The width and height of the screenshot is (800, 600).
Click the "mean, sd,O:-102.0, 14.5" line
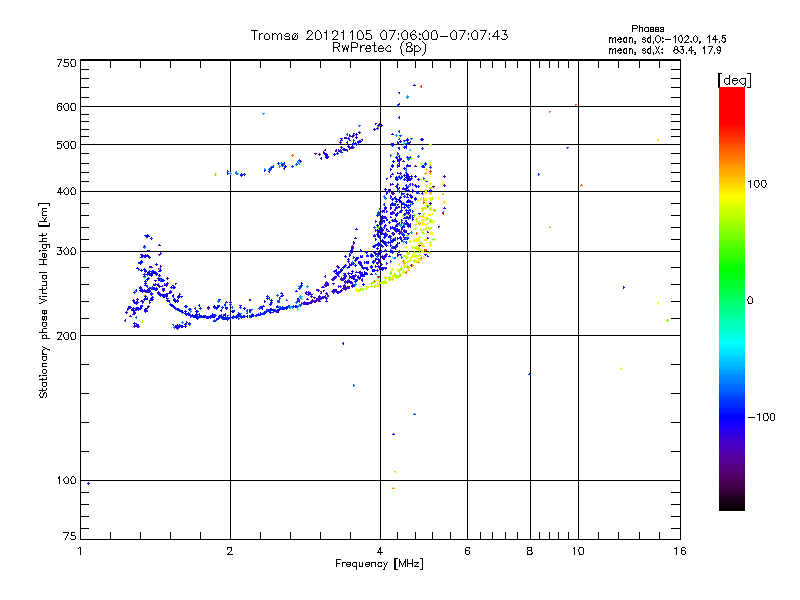[x=667, y=39]
